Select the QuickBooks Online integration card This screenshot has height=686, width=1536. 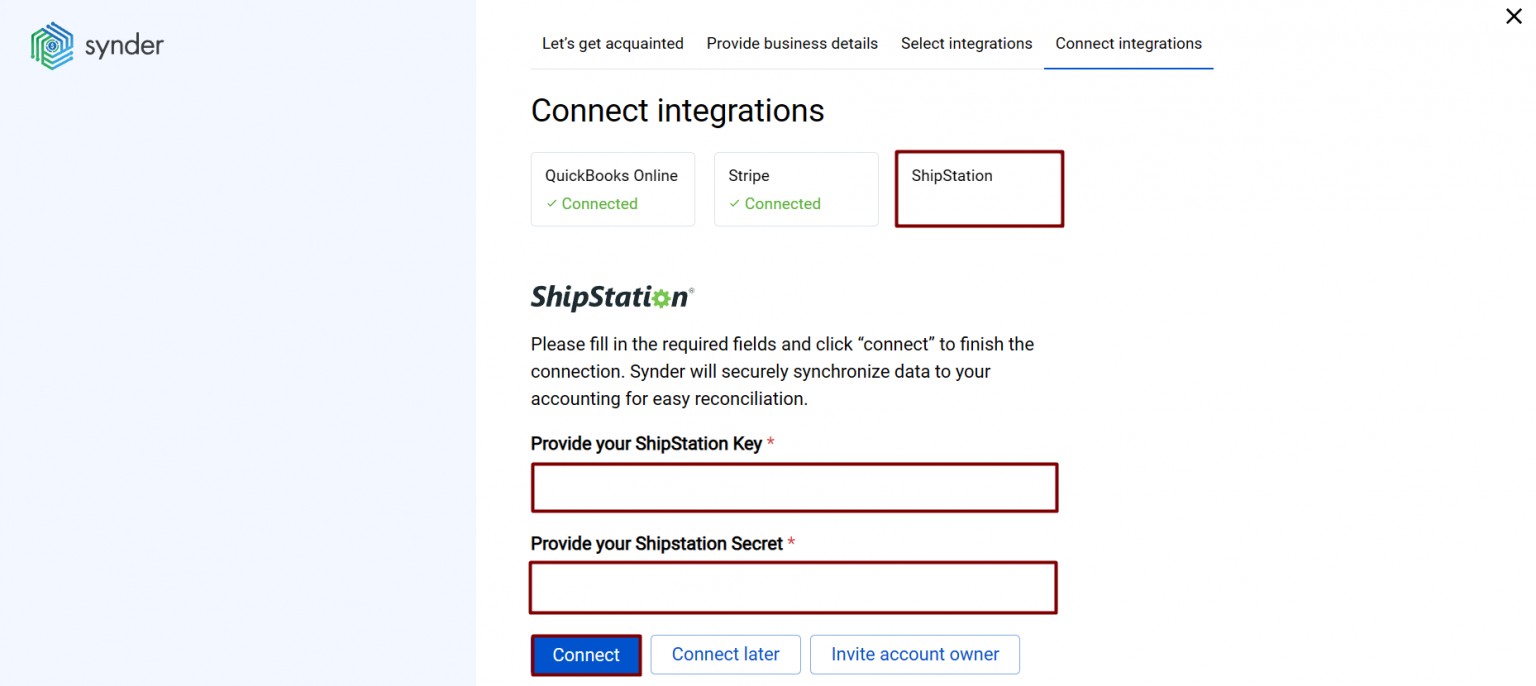click(612, 189)
